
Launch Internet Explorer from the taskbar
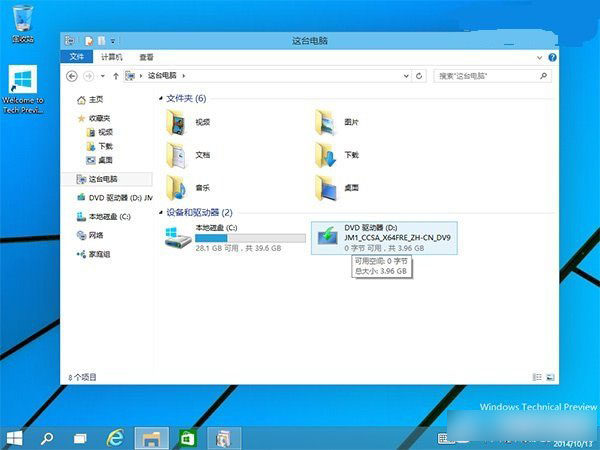115,437
